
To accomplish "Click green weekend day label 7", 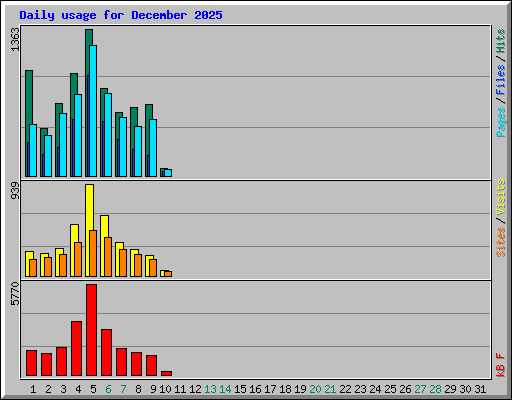I will click(x=123, y=389).
